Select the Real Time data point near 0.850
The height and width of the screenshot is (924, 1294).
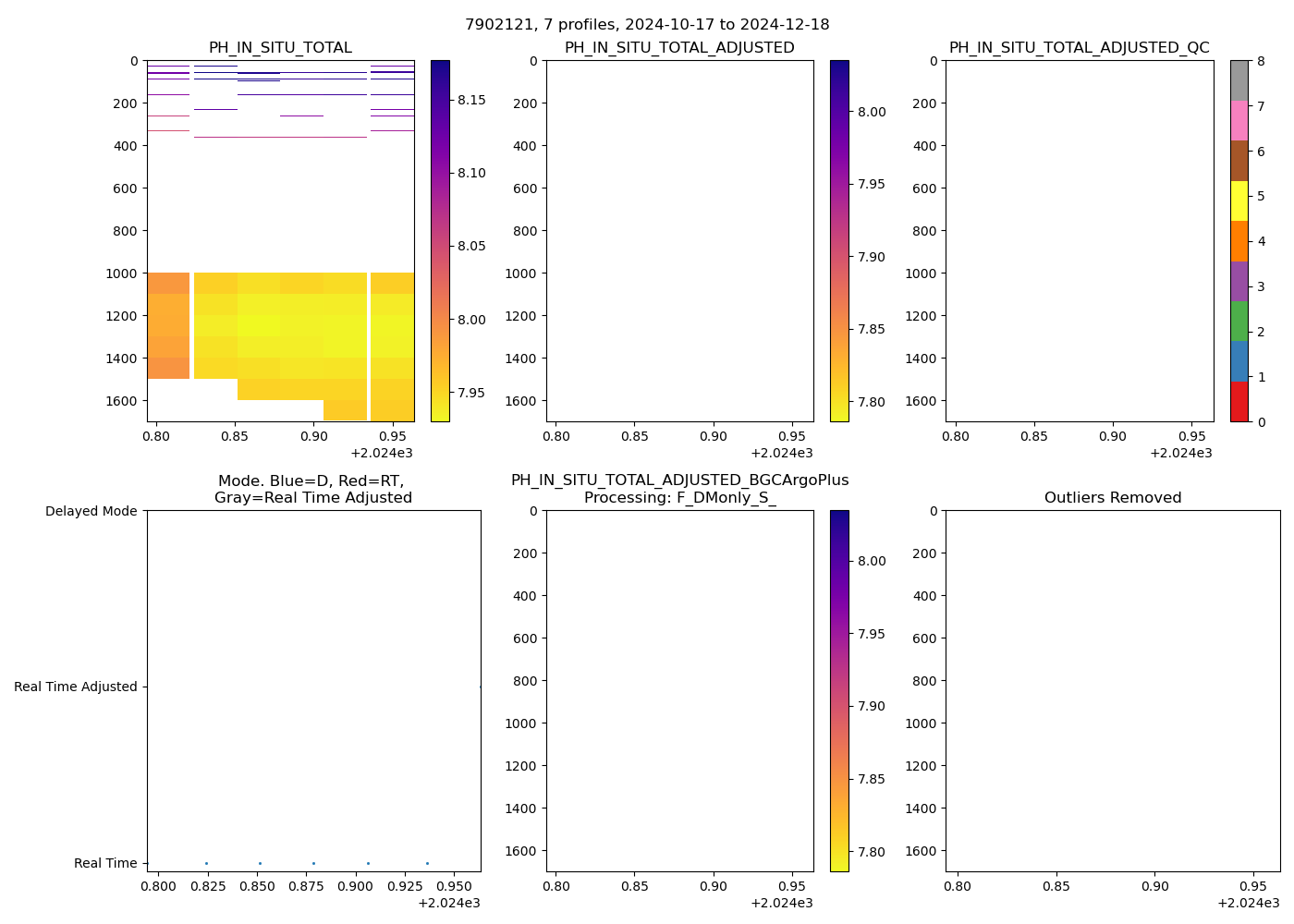(x=260, y=863)
